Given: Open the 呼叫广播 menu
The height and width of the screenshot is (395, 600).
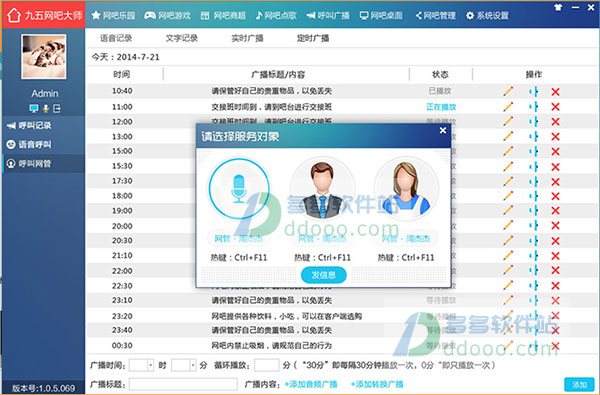Looking at the screenshot, I should [x=328, y=15].
